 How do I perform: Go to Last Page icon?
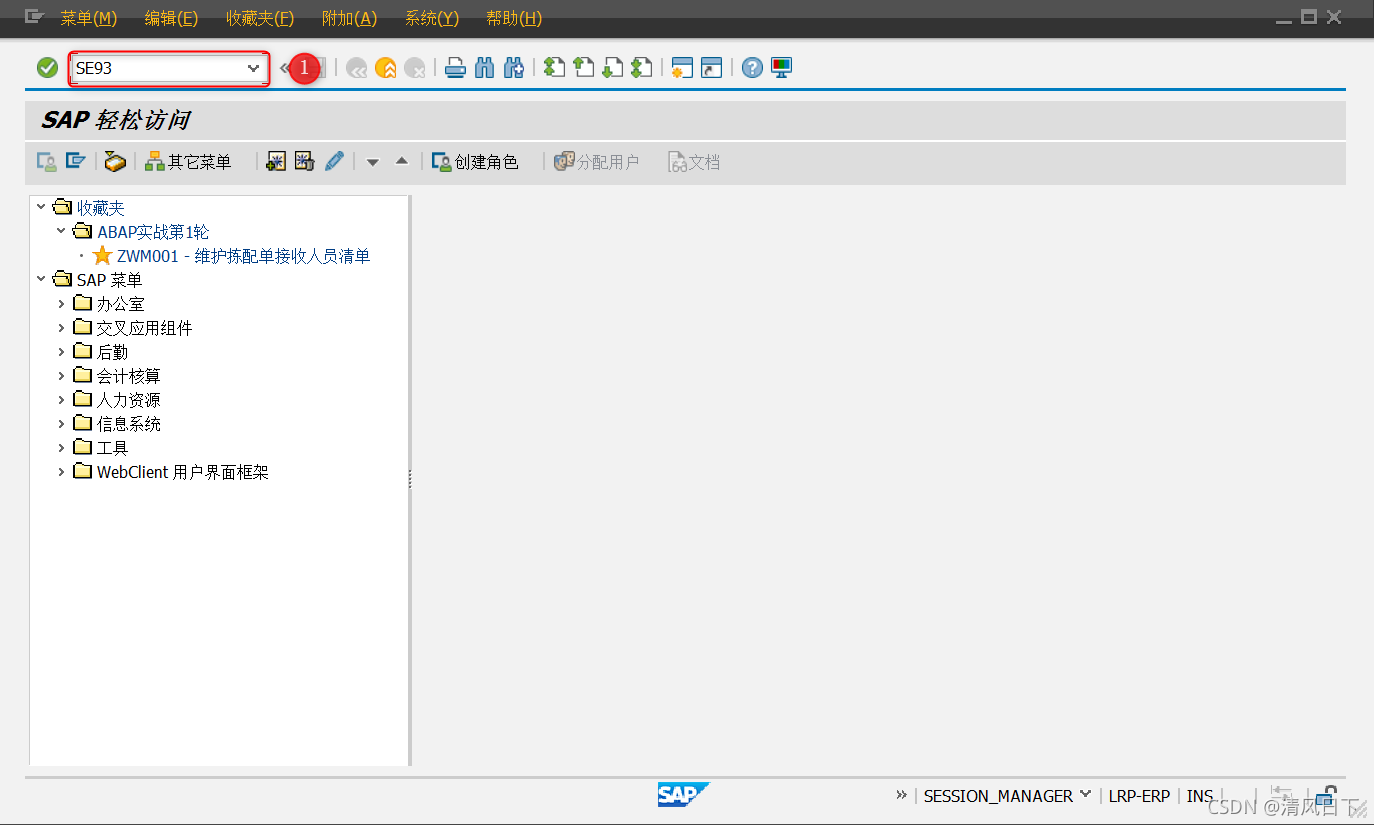[x=641, y=68]
